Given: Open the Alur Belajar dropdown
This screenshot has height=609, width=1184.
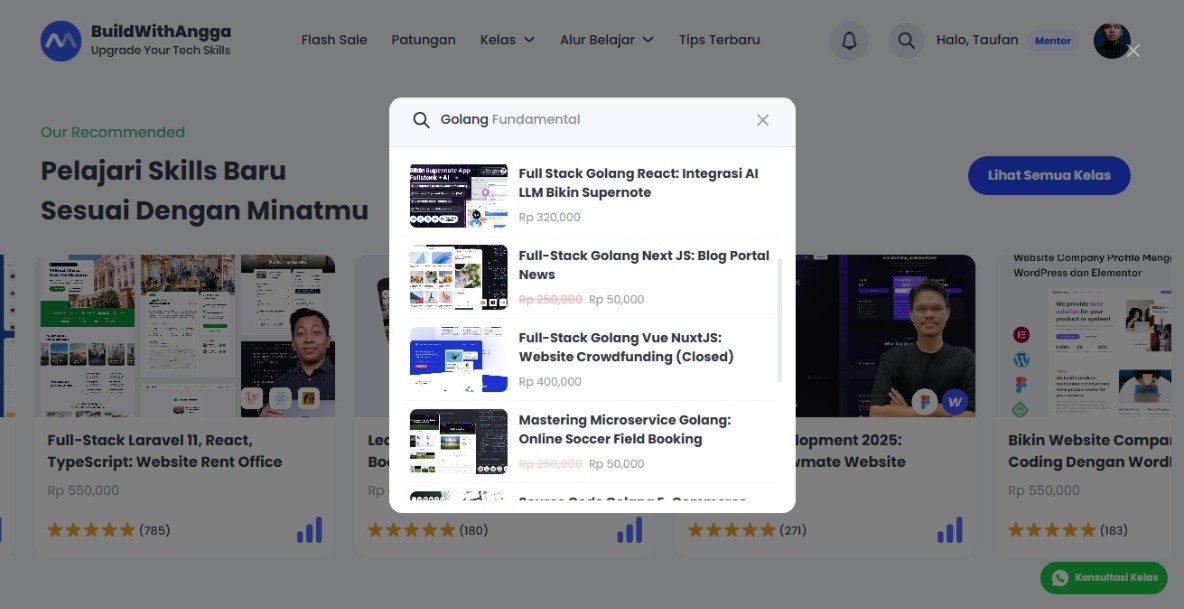Looking at the screenshot, I should point(606,40).
